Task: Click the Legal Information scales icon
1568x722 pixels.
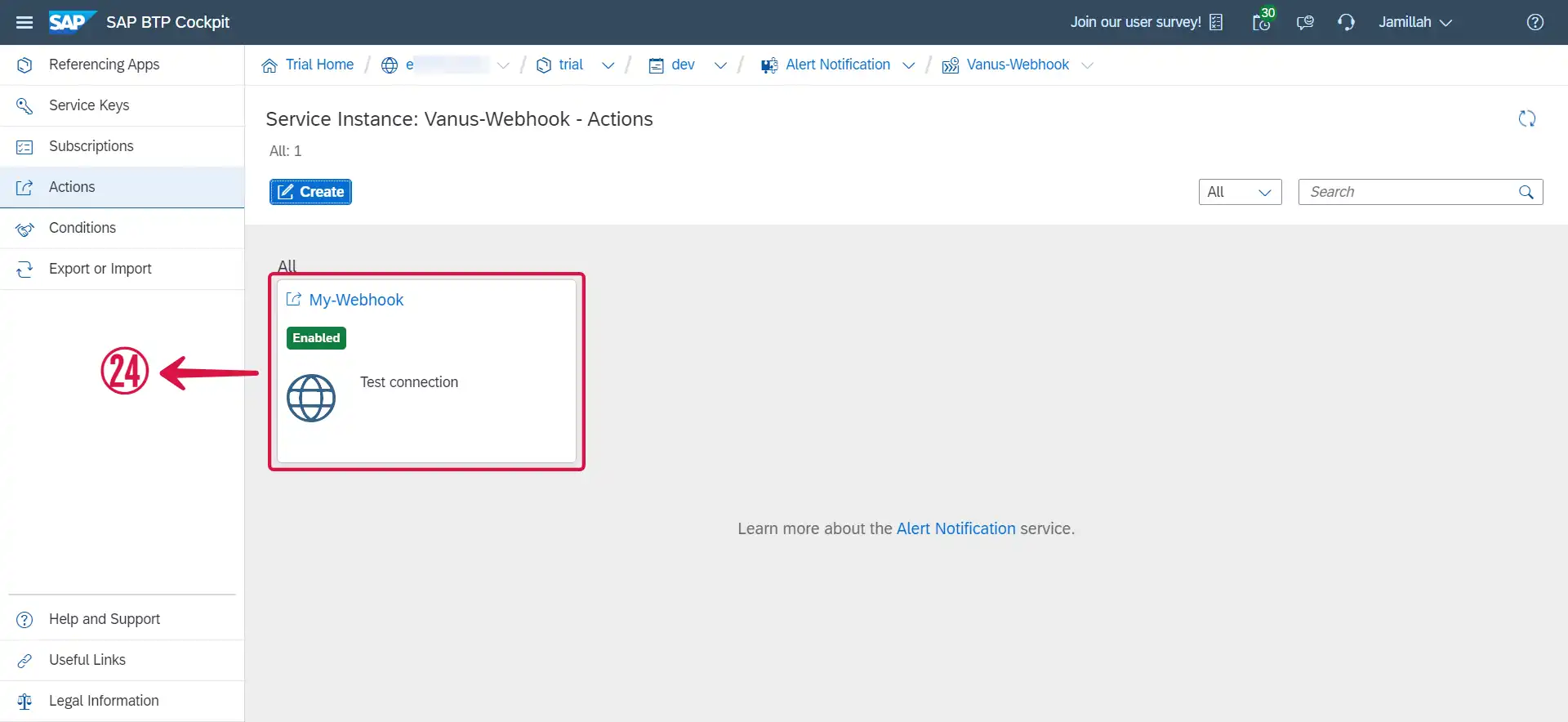Action: click(x=24, y=701)
